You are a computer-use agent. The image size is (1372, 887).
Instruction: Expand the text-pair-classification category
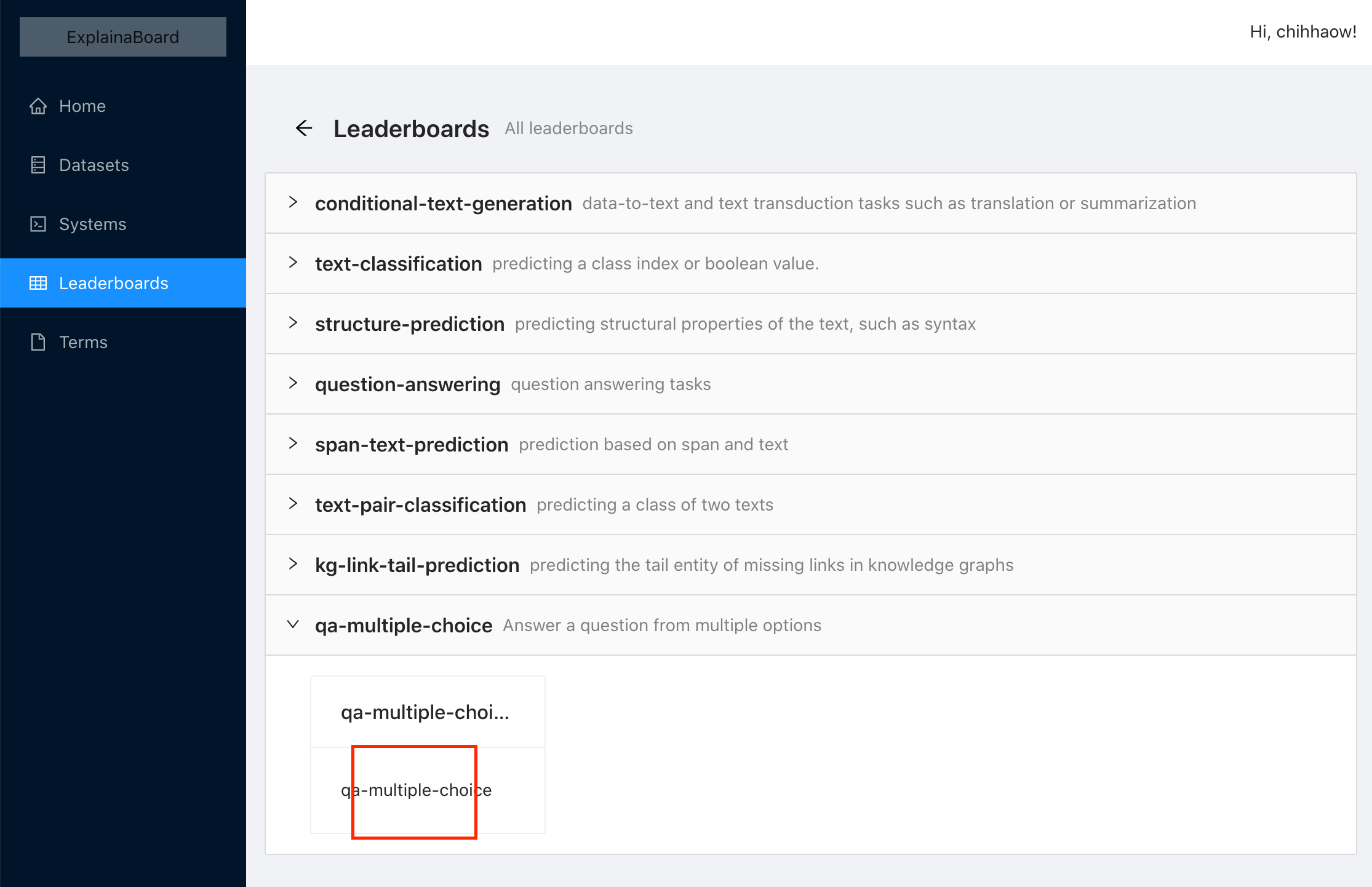[293, 504]
